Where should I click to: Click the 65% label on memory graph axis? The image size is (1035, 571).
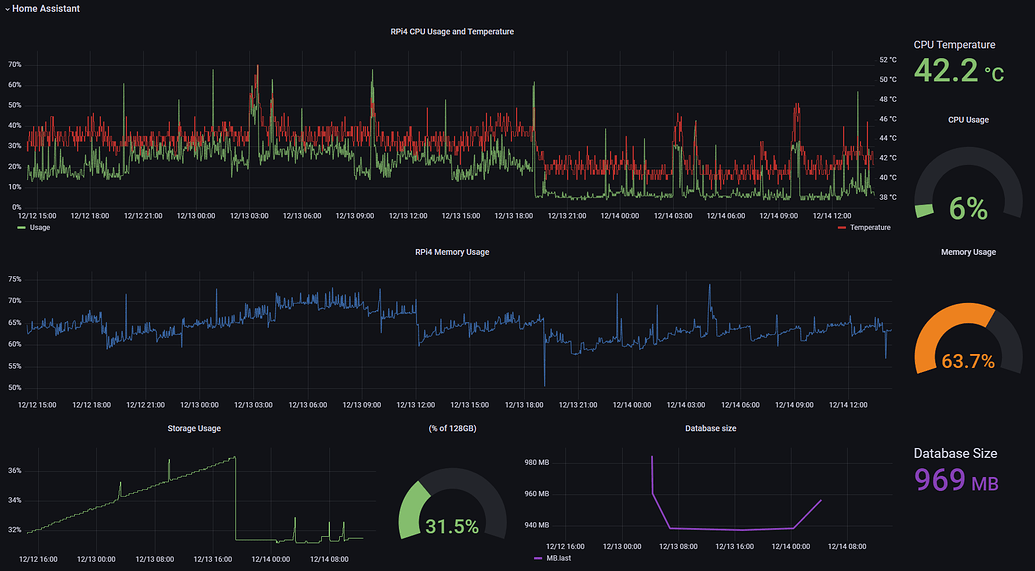click(x=15, y=323)
